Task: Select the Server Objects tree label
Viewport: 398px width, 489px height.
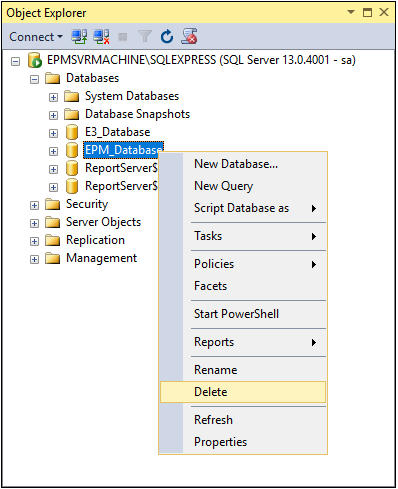Action: tap(104, 222)
